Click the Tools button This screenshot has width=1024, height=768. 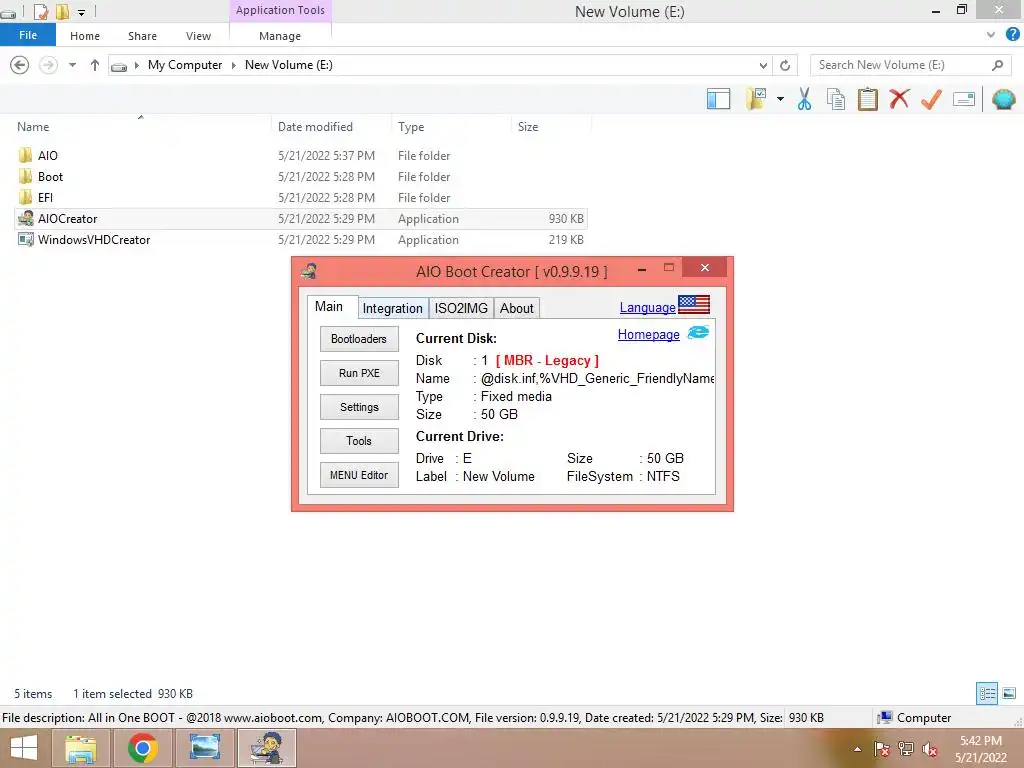tap(359, 441)
